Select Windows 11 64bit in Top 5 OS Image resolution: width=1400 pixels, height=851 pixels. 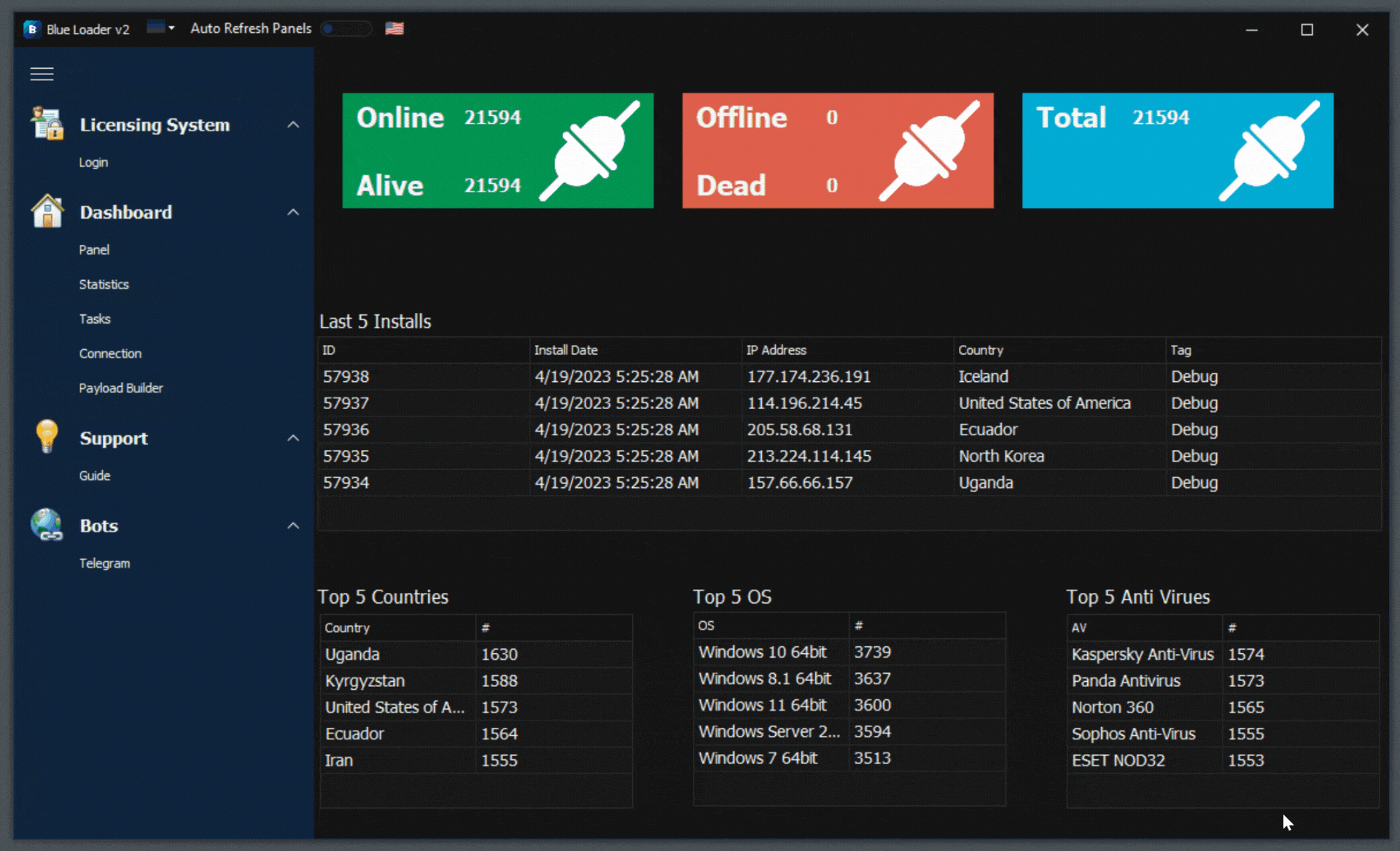coord(849,705)
